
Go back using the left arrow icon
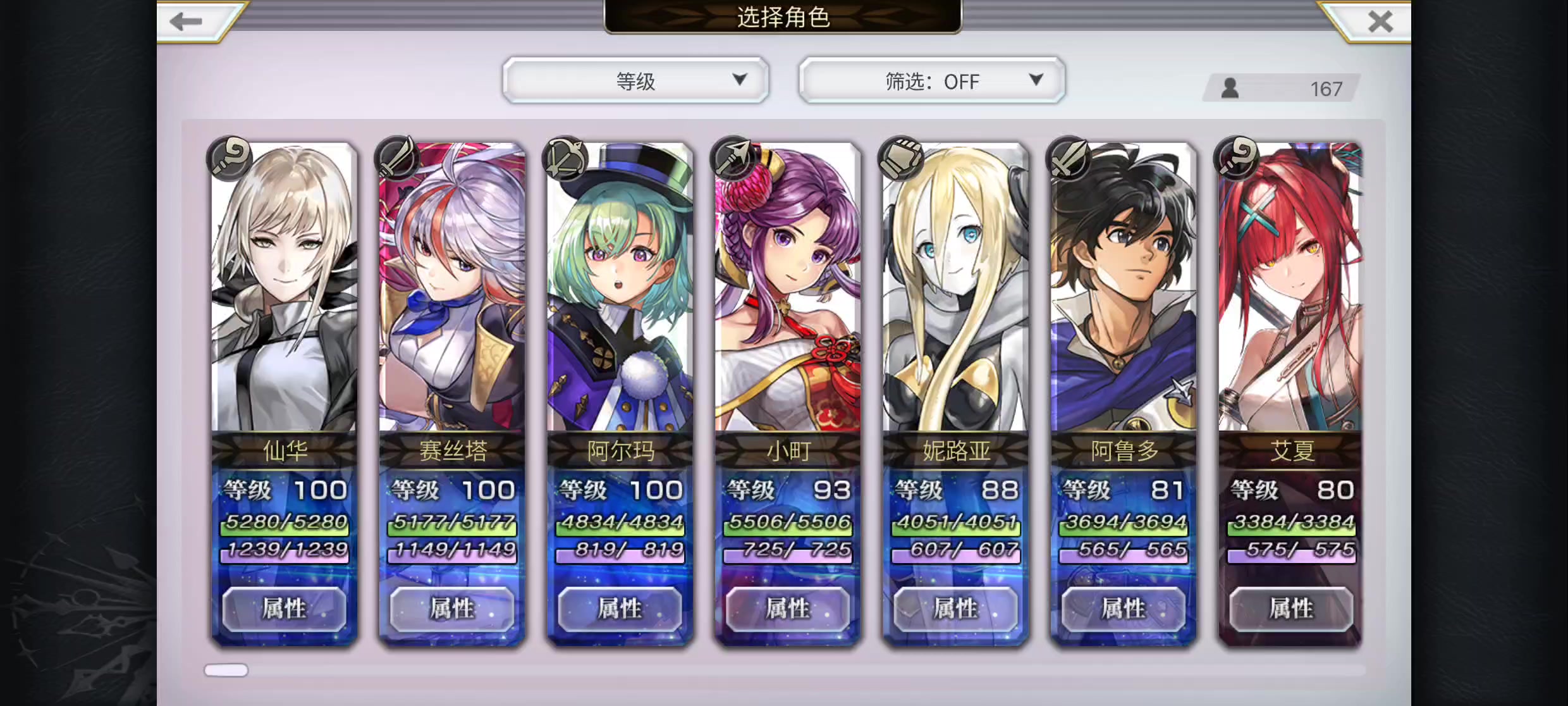(187, 22)
